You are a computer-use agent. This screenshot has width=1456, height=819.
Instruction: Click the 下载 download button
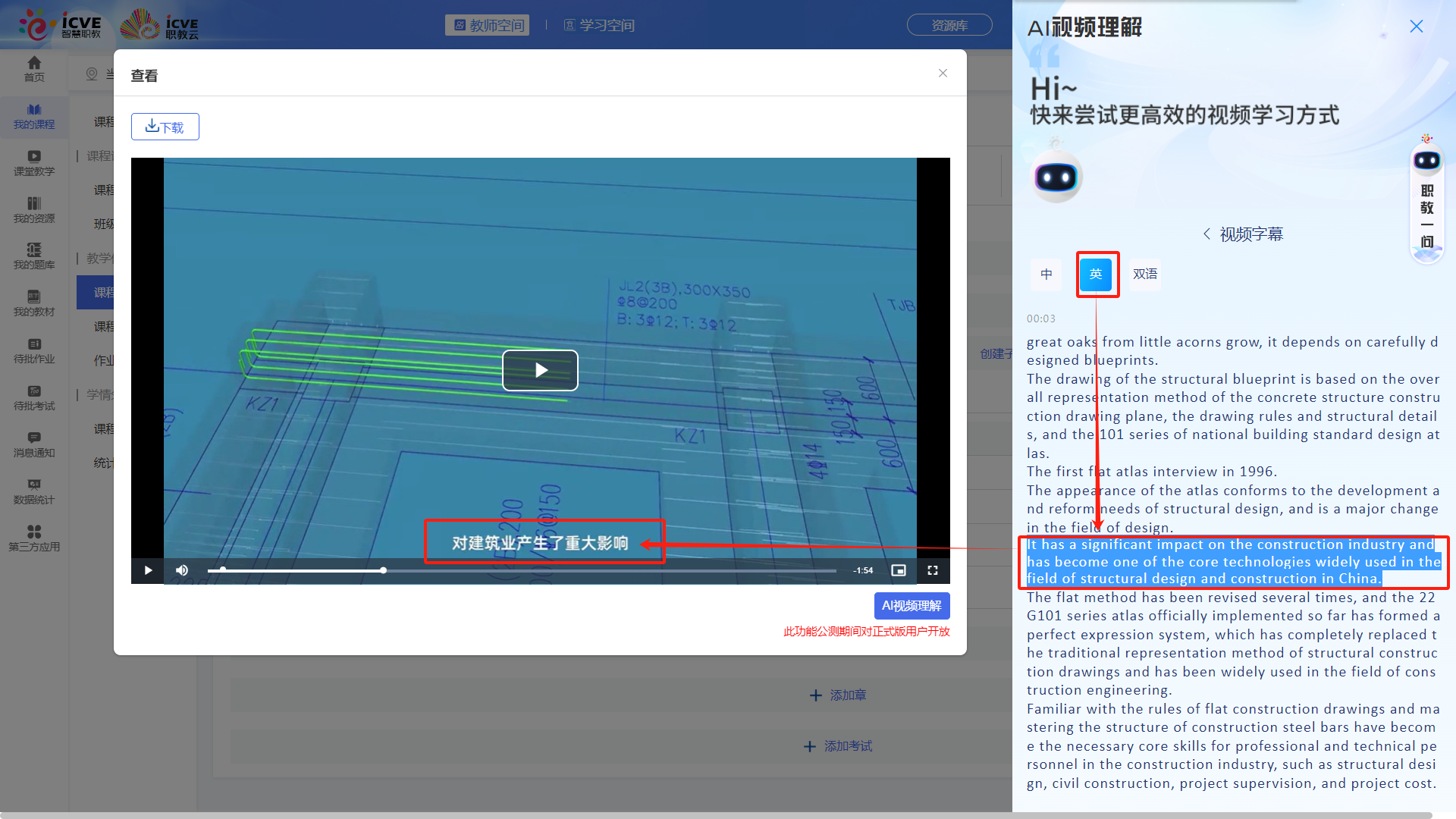pyautogui.click(x=165, y=127)
